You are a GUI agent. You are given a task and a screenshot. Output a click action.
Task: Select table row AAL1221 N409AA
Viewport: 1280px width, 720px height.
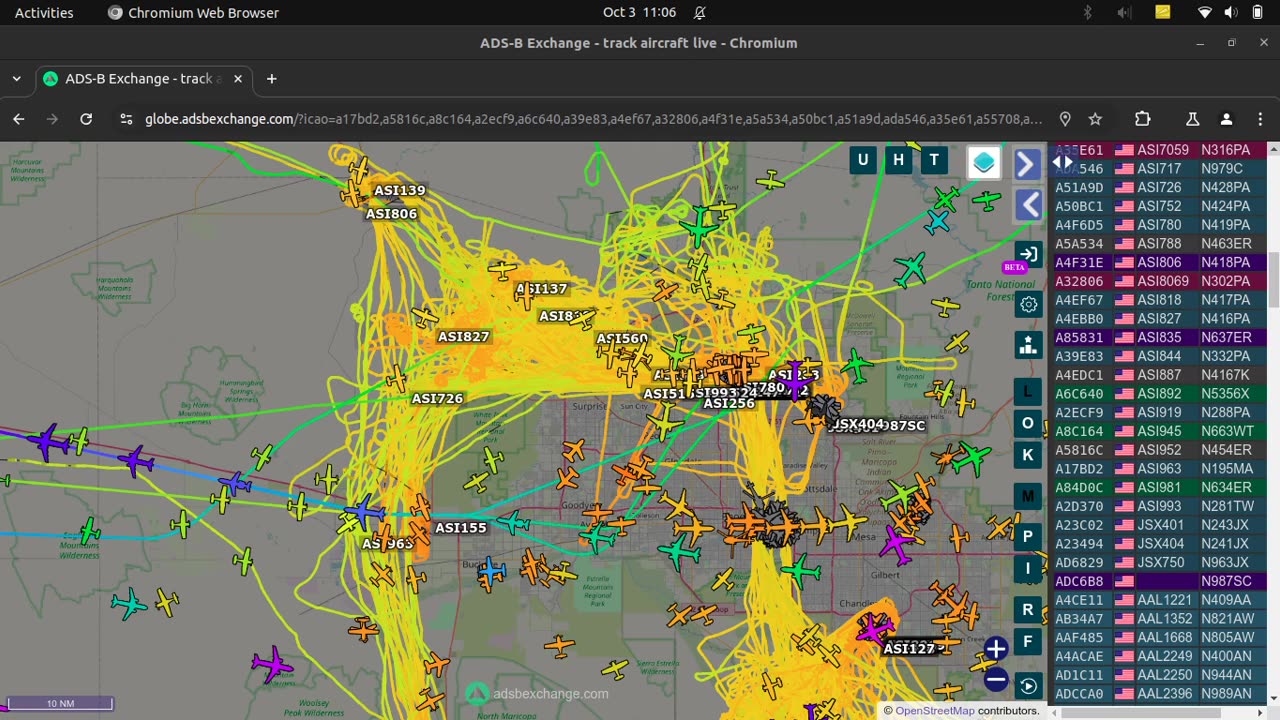tap(1160, 600)
